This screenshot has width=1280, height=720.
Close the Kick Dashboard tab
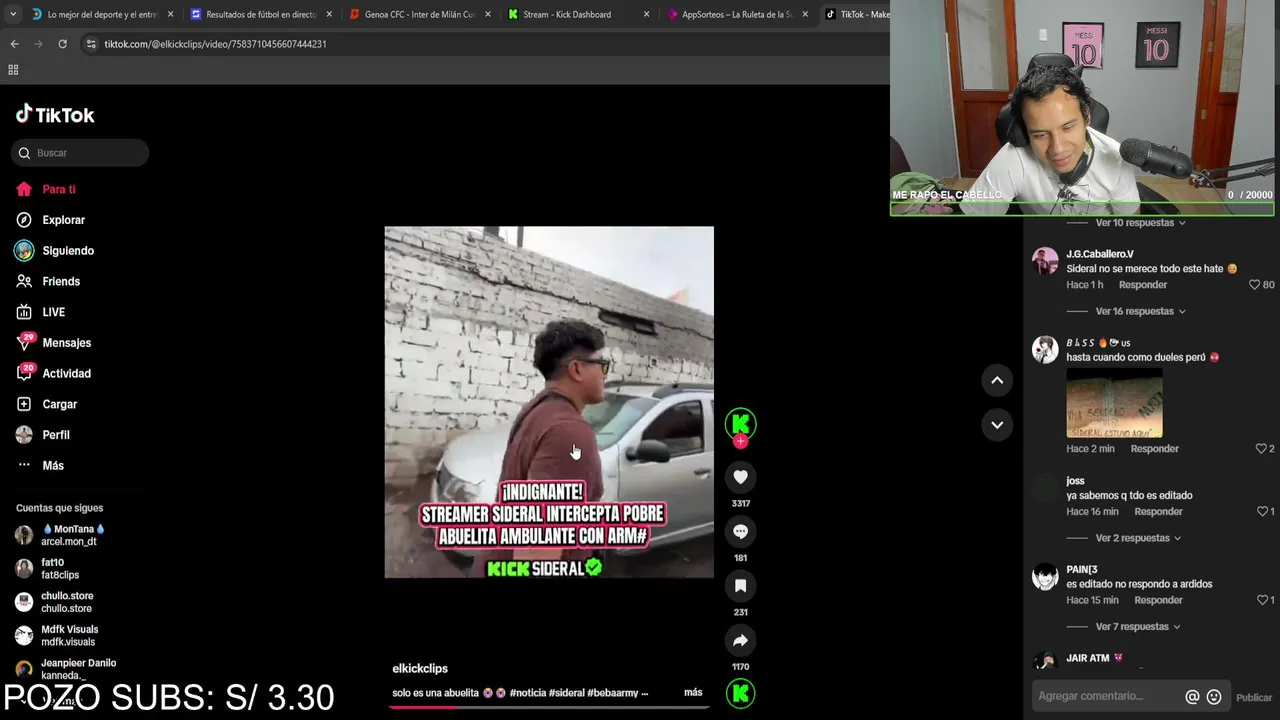pyautogui.click(x=646, y=15)
